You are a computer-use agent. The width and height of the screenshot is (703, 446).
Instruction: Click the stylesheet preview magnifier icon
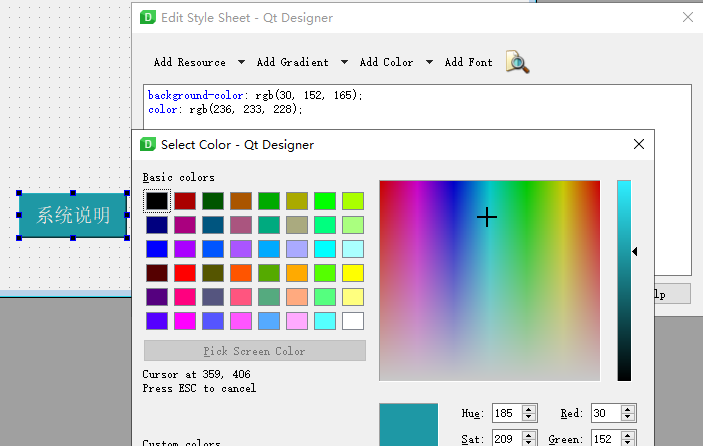pos(517,62)
